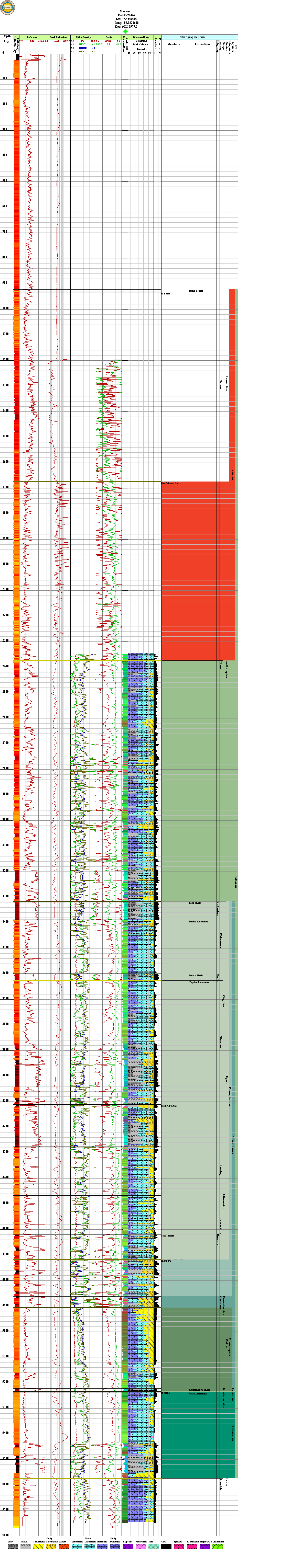
Task: Select the plain Dolomite legend swatch
Action: pos(102,1546)
